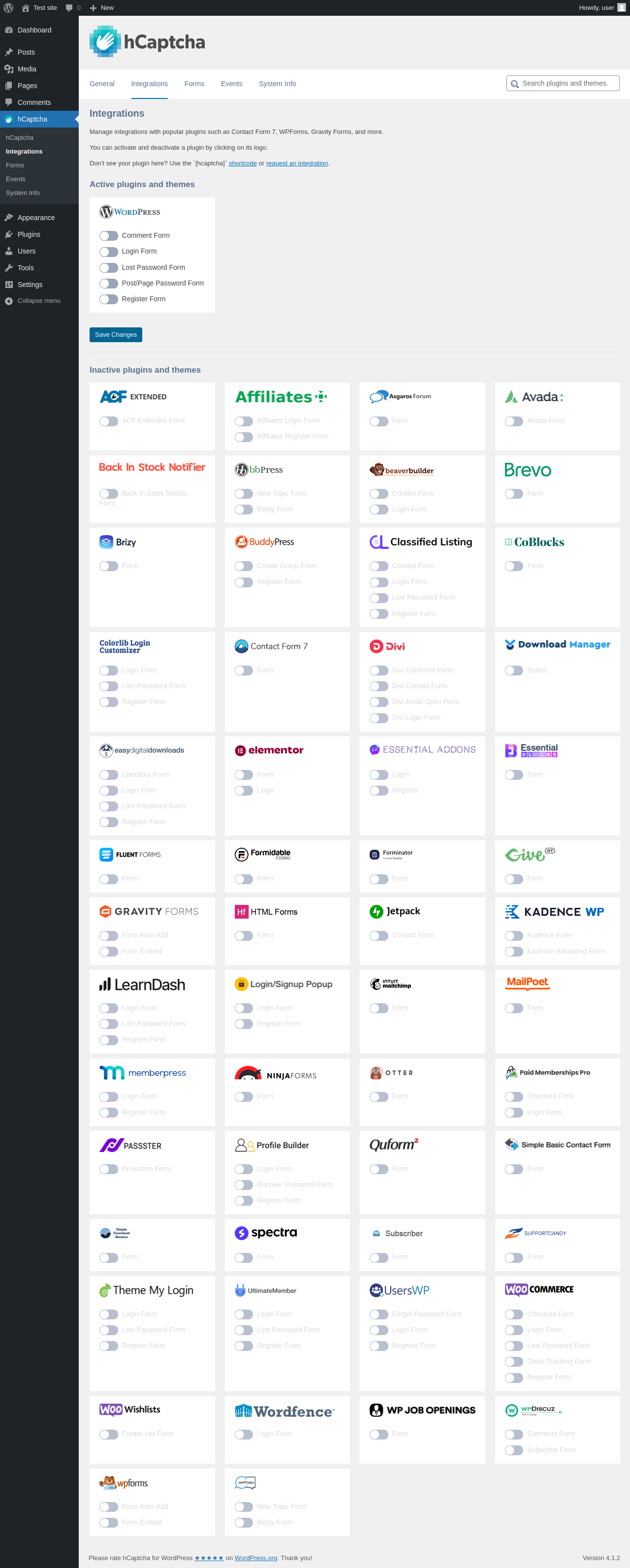This screenshot has width=630, height=1568.
Task: Click the Divi logo
Action: tap(387, 646)
